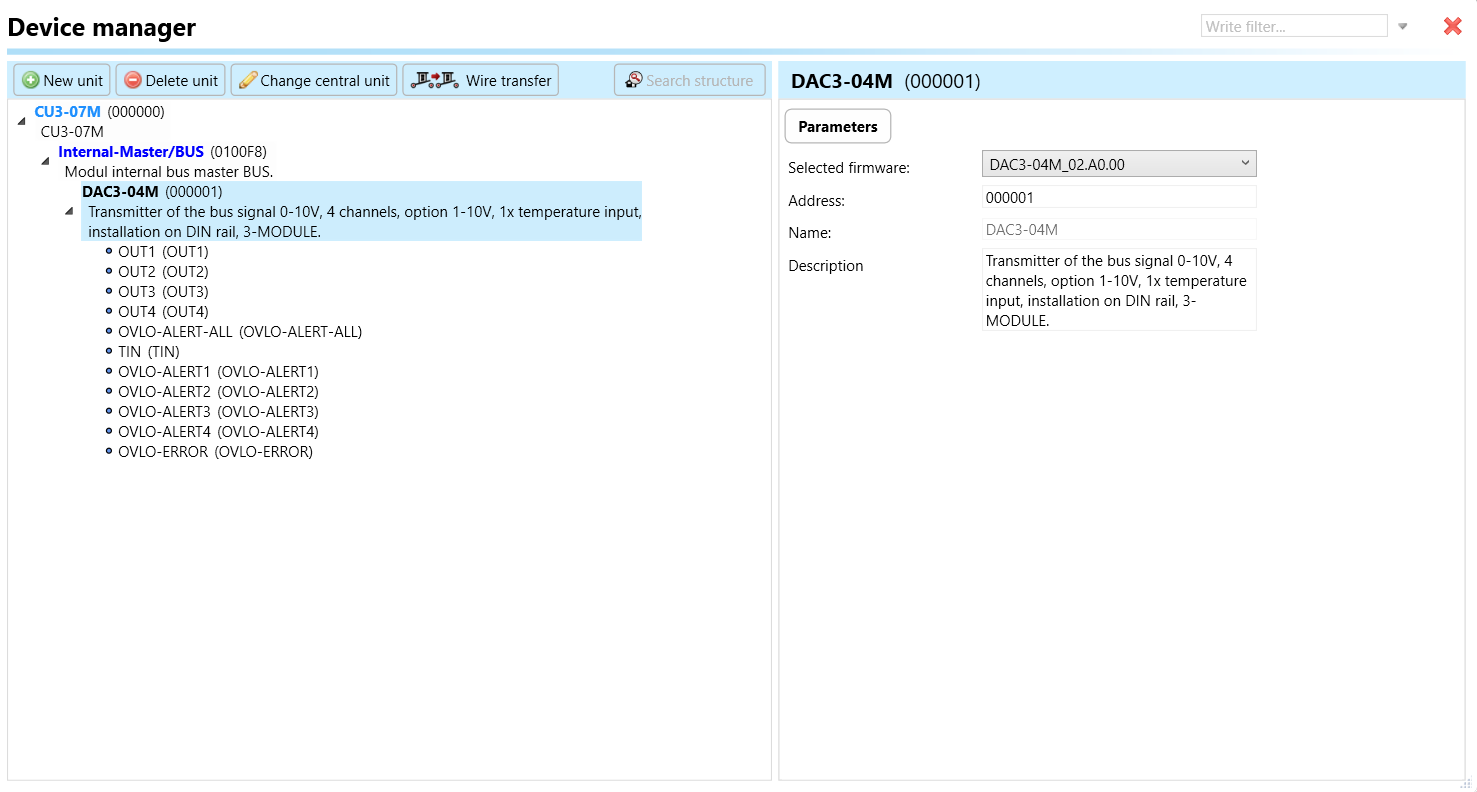Collapse the CU3-07M tree node
The height and width of the screenshot is (792, 1477).
pos(22,121)
